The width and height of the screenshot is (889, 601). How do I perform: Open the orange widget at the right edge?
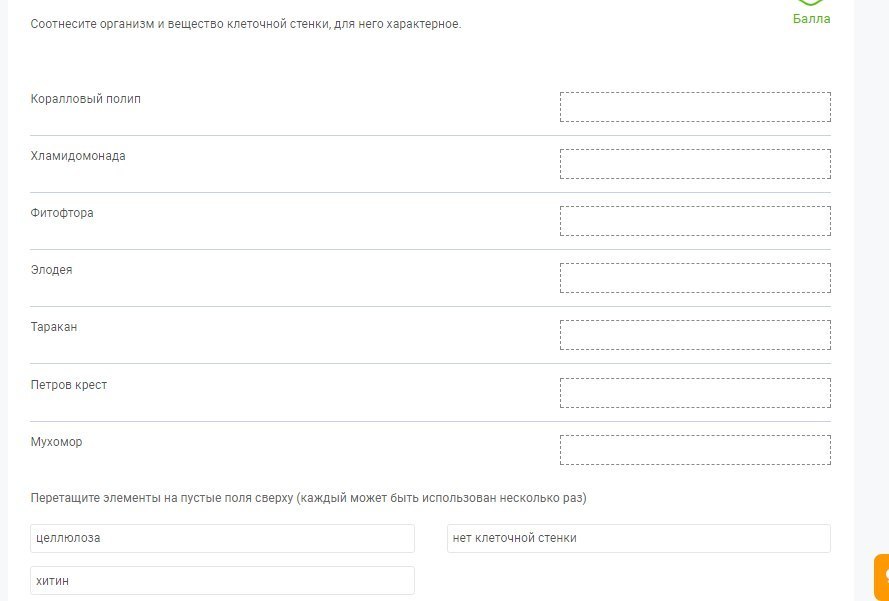(882, 577)
